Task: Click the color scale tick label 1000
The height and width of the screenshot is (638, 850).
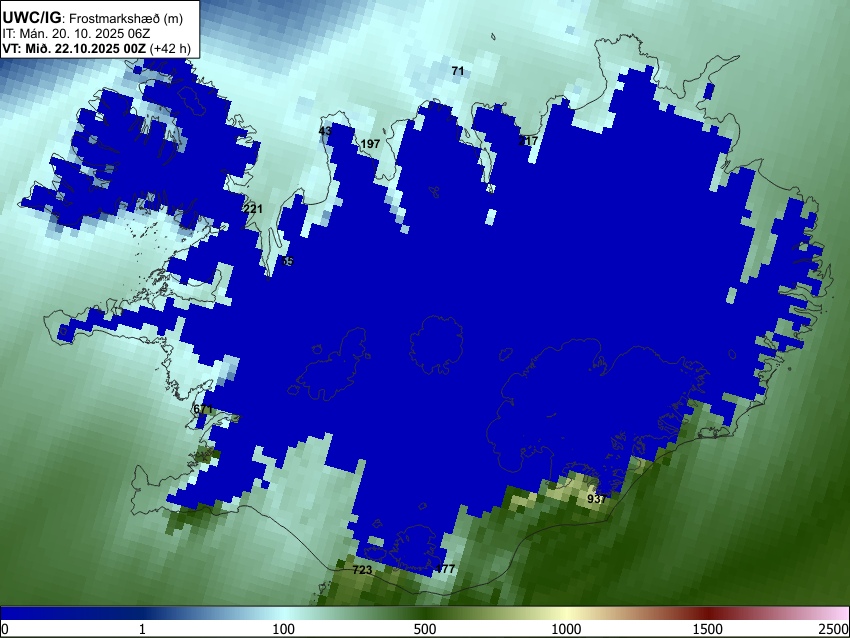Action: [566, 629]
